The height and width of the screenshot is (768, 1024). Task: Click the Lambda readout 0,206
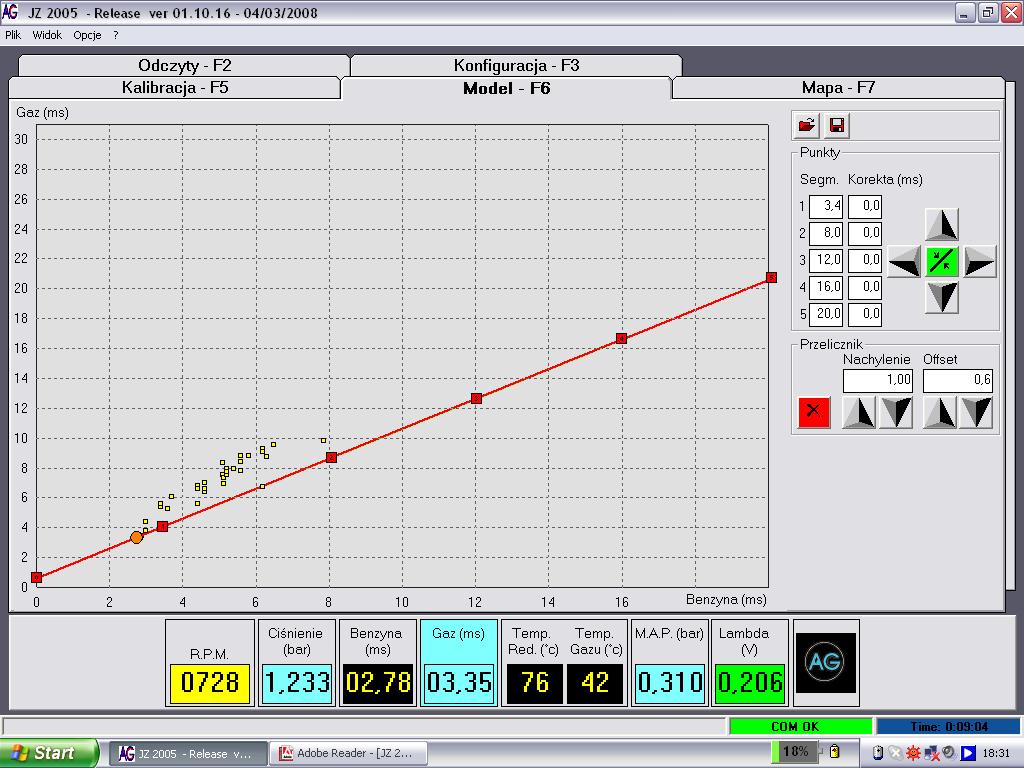tap(750, 683)
